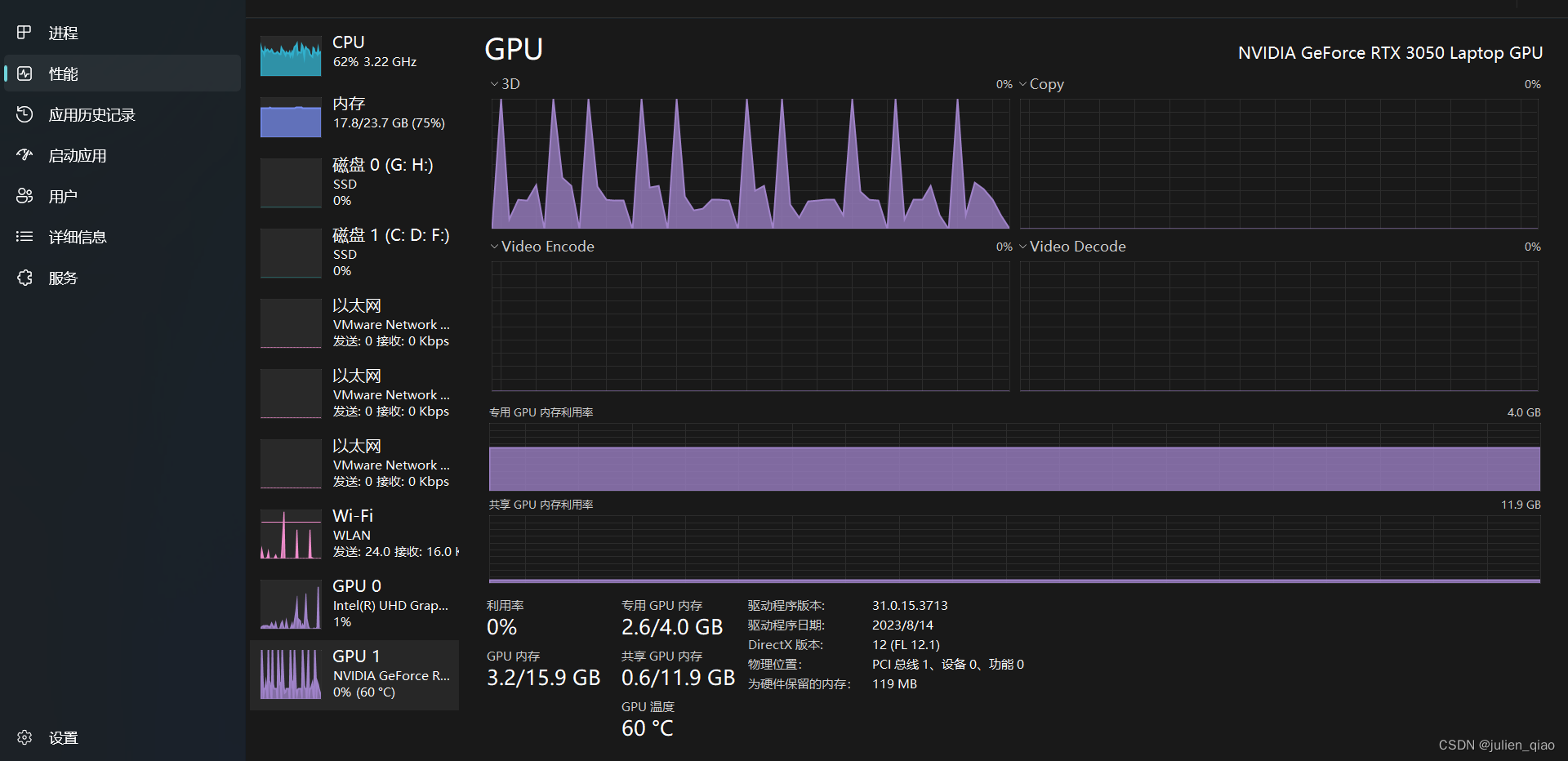Click the DirectX version 12 (FL 12.1)
The image size is (1568, 761).
[906, 645]
